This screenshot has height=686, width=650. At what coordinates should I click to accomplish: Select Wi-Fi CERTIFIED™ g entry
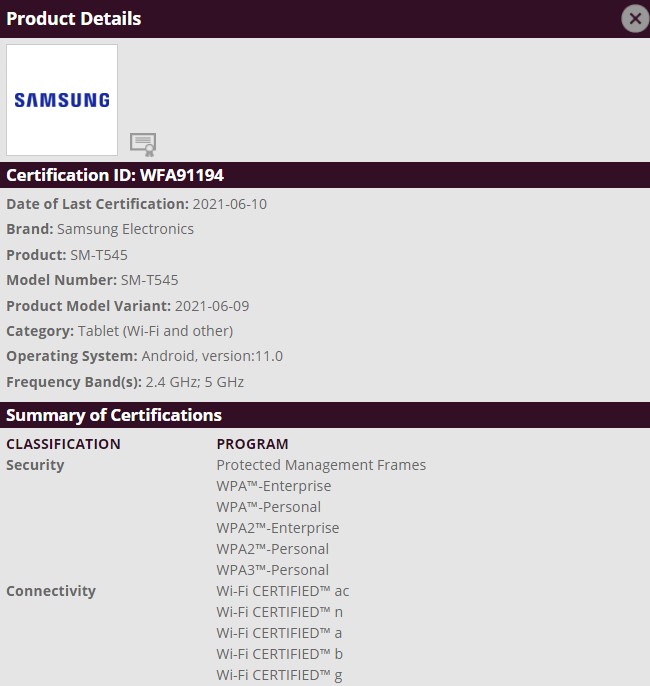click(280, 675)
